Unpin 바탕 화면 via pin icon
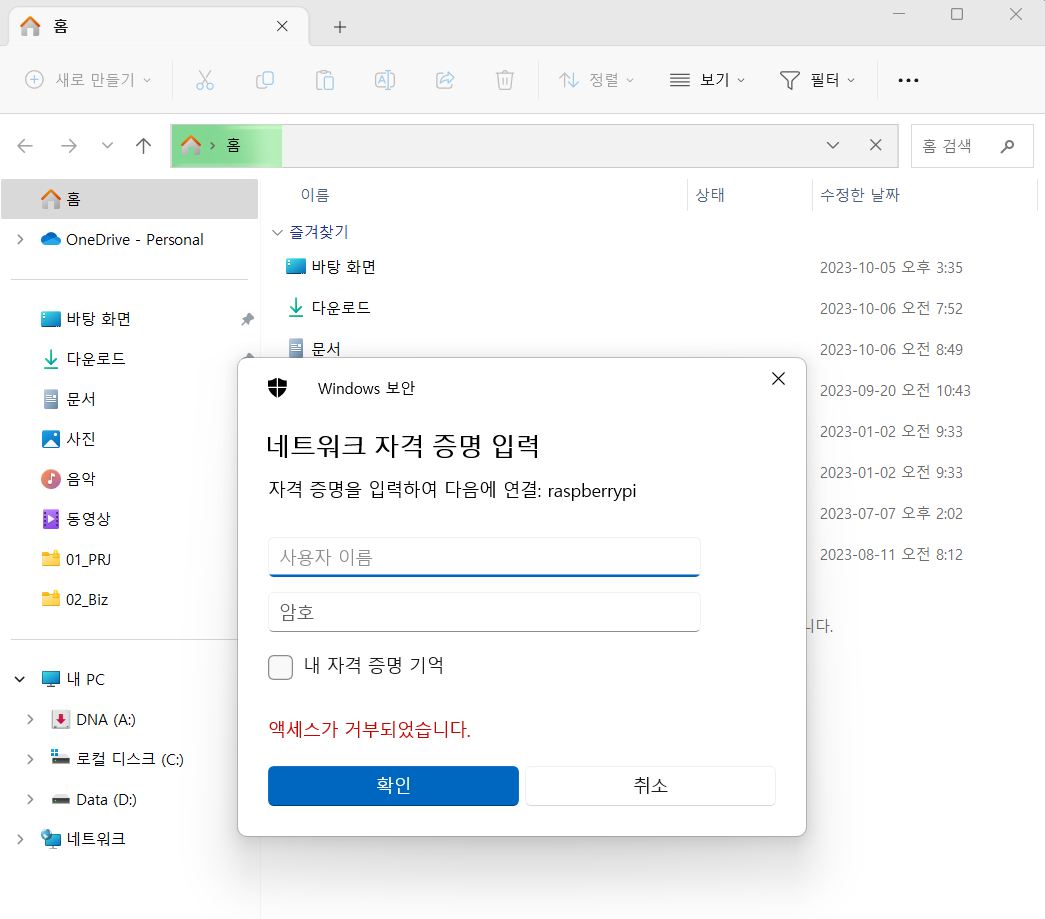 click(247, 319)
